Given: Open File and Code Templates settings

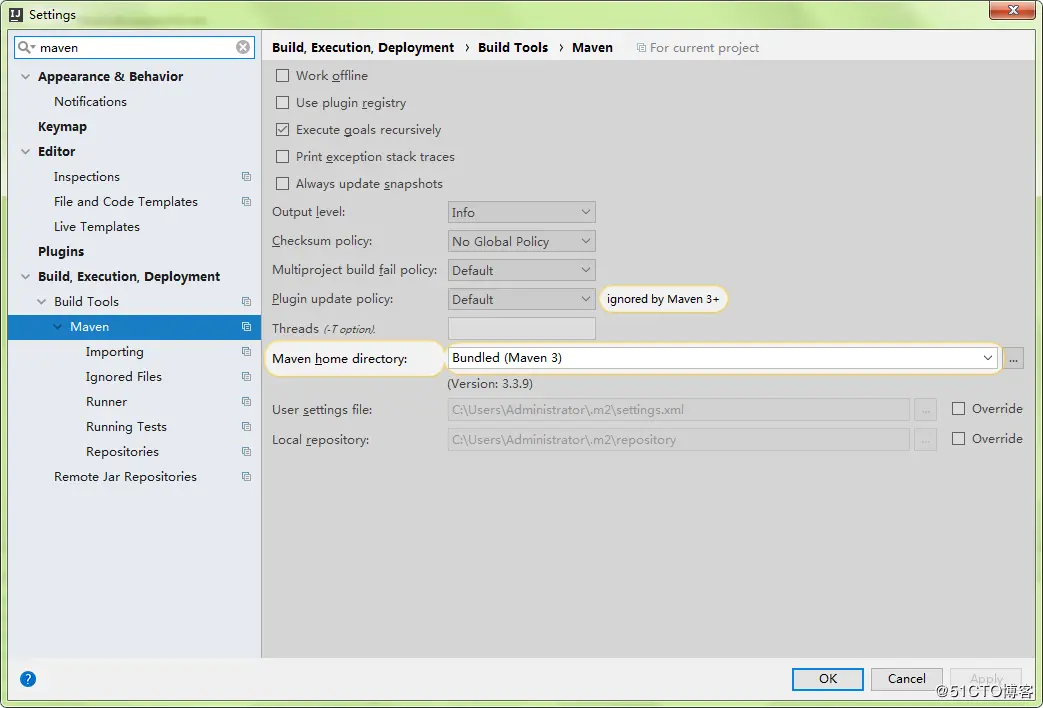Looking at the screenshot, I should pos(126,202).
